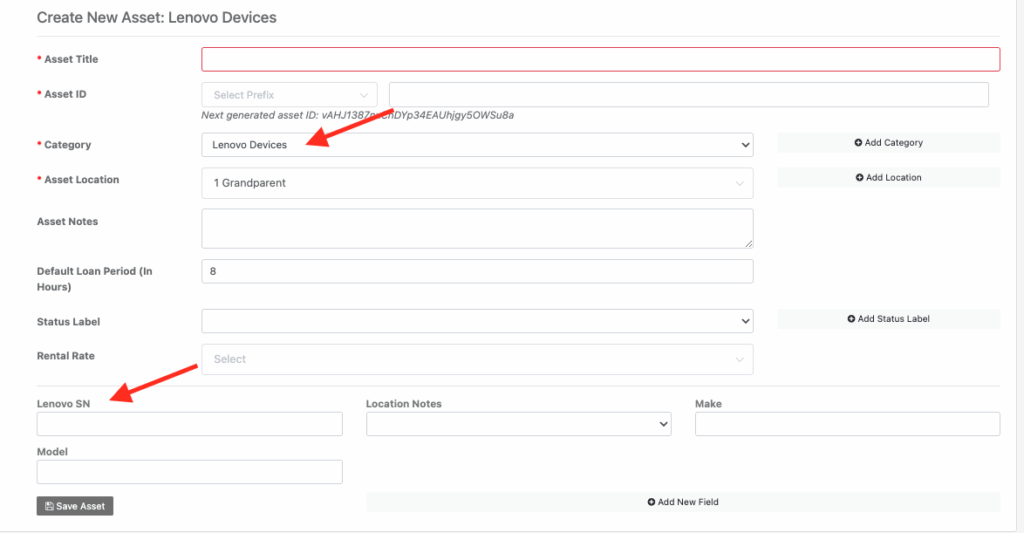Open the Status Label dropdown
Viewport: 1024px width, 533px height.
coord(476,321)
